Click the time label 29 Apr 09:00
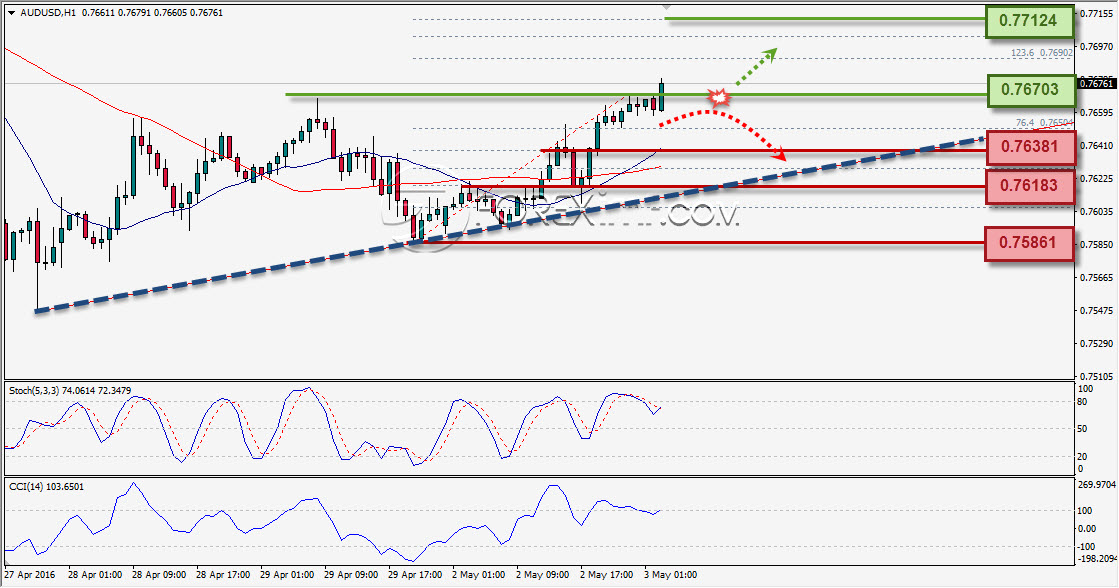 350,574
